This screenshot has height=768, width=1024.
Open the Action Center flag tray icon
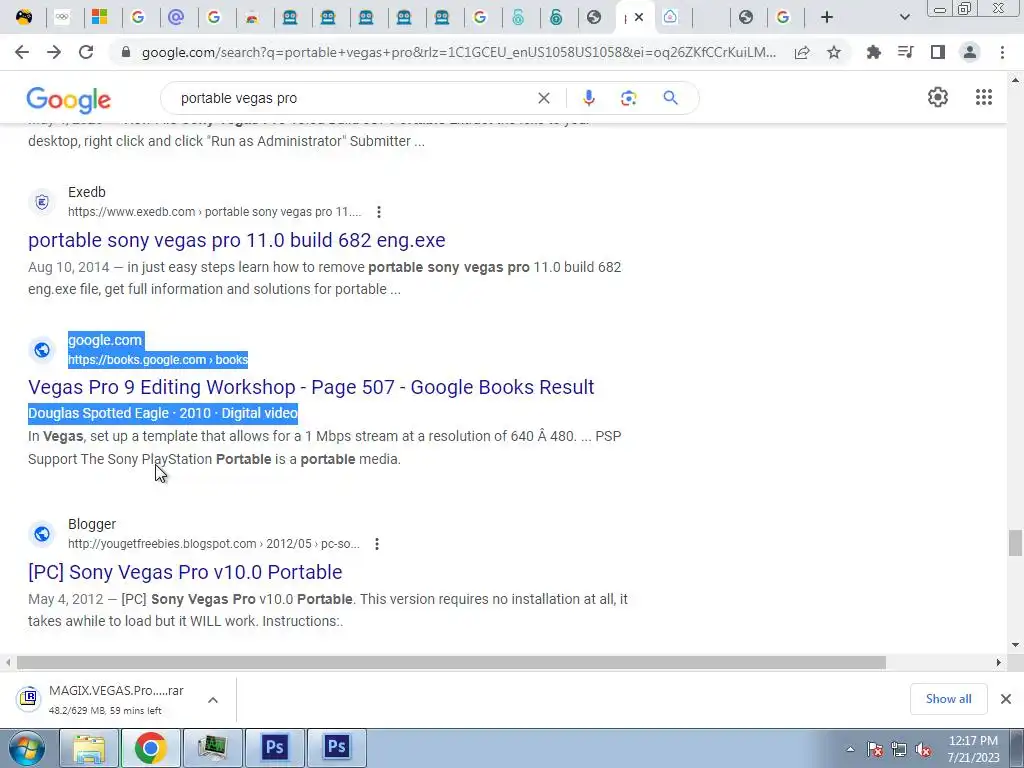(x=875, y=749)
